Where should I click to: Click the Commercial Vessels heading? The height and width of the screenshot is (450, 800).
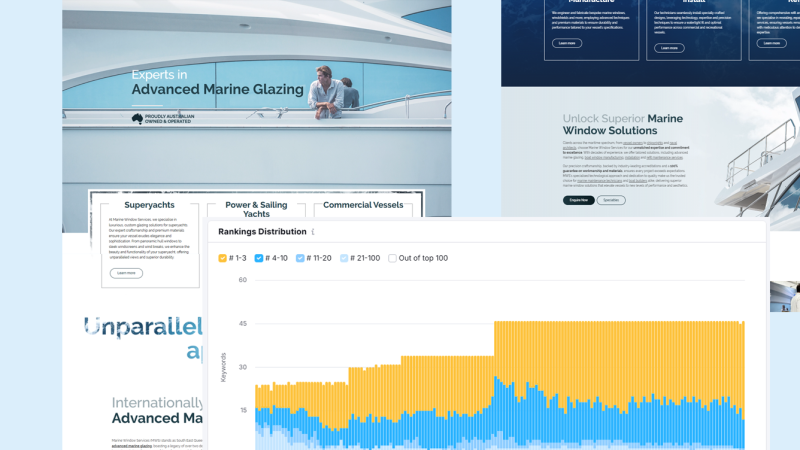(363, 205)
